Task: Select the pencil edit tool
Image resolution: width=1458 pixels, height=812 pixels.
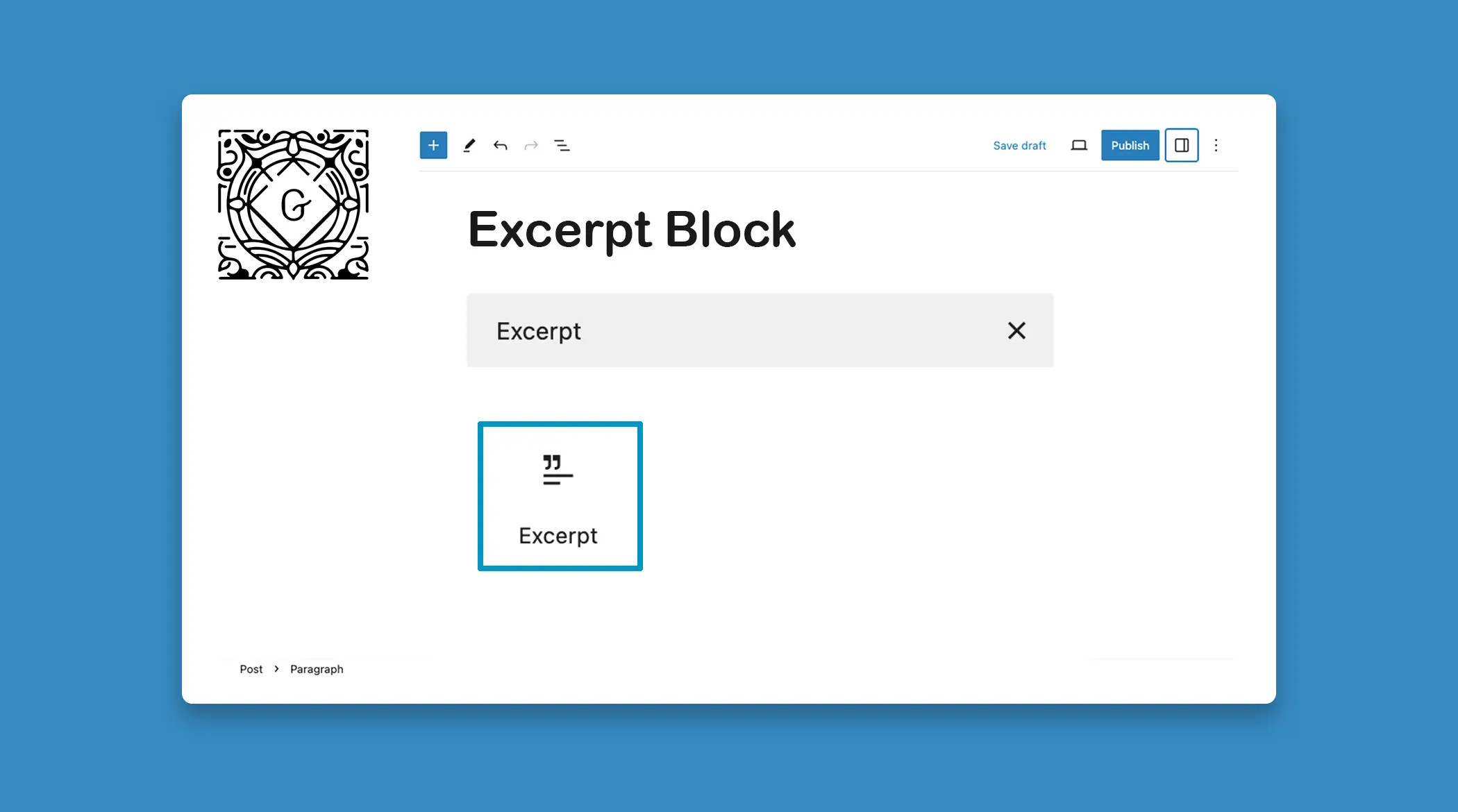Action: click(469, 145)
